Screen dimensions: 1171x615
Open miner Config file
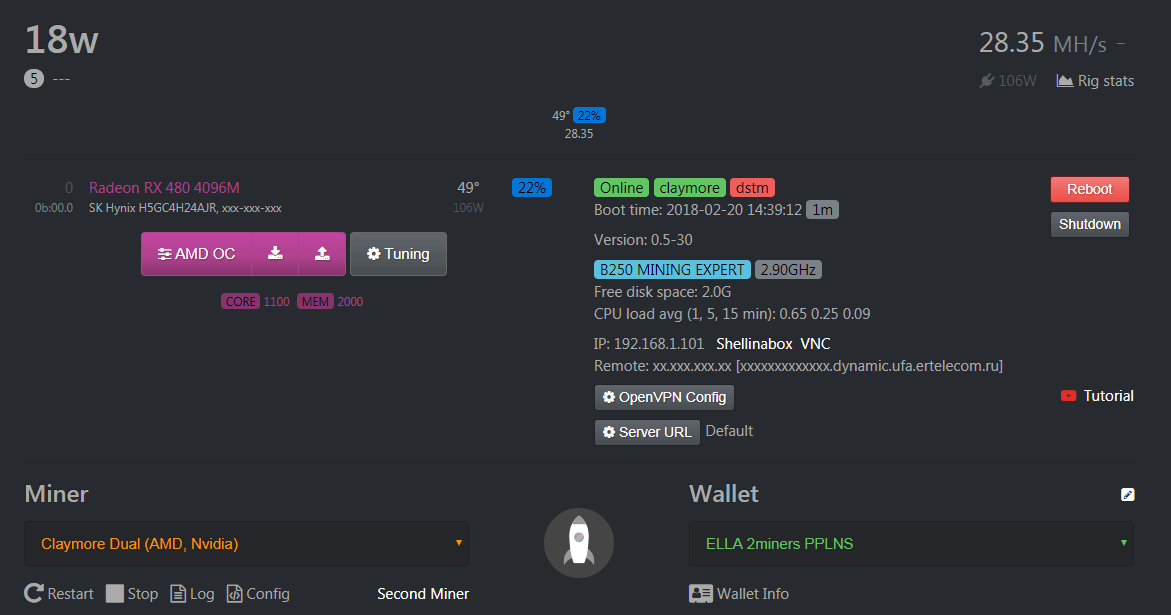[258, 594]
